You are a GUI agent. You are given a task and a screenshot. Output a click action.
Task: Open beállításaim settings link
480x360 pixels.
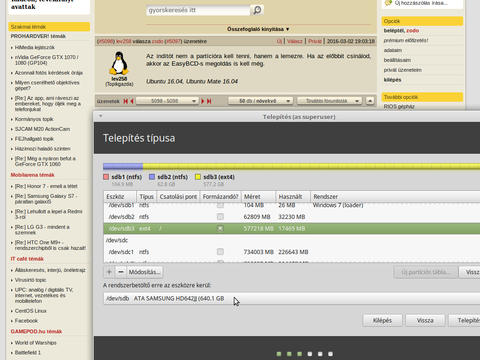click(x=397, y=60)
